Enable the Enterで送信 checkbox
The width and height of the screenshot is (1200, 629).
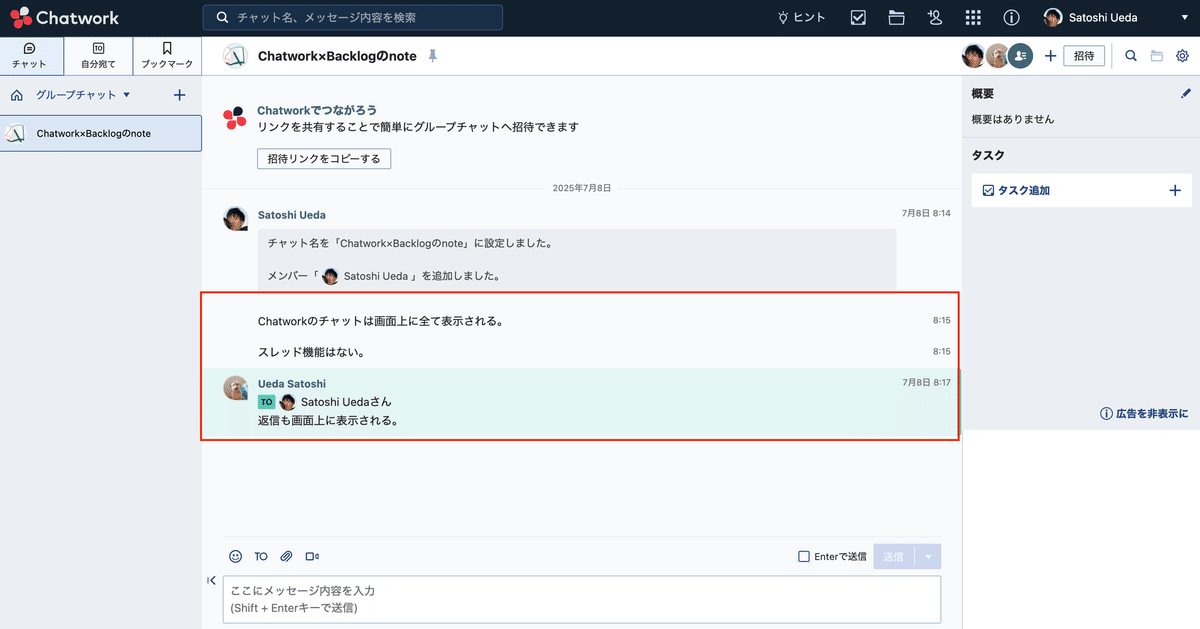click(804, 556)
